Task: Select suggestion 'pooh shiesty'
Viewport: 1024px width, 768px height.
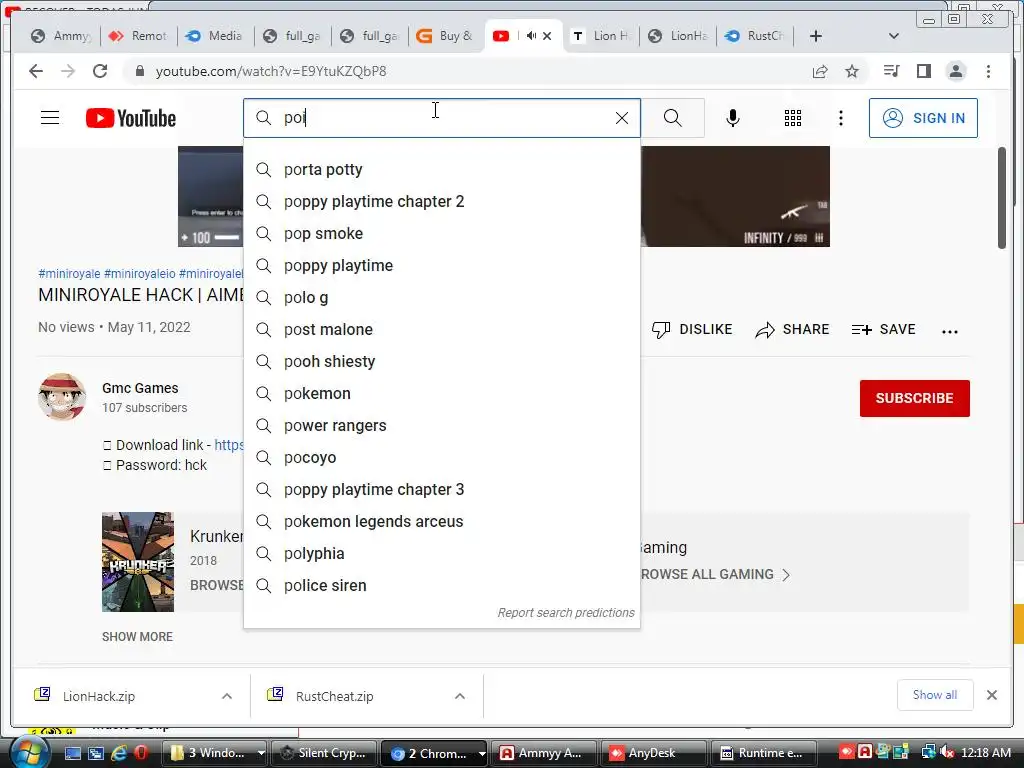Action: 441,362
